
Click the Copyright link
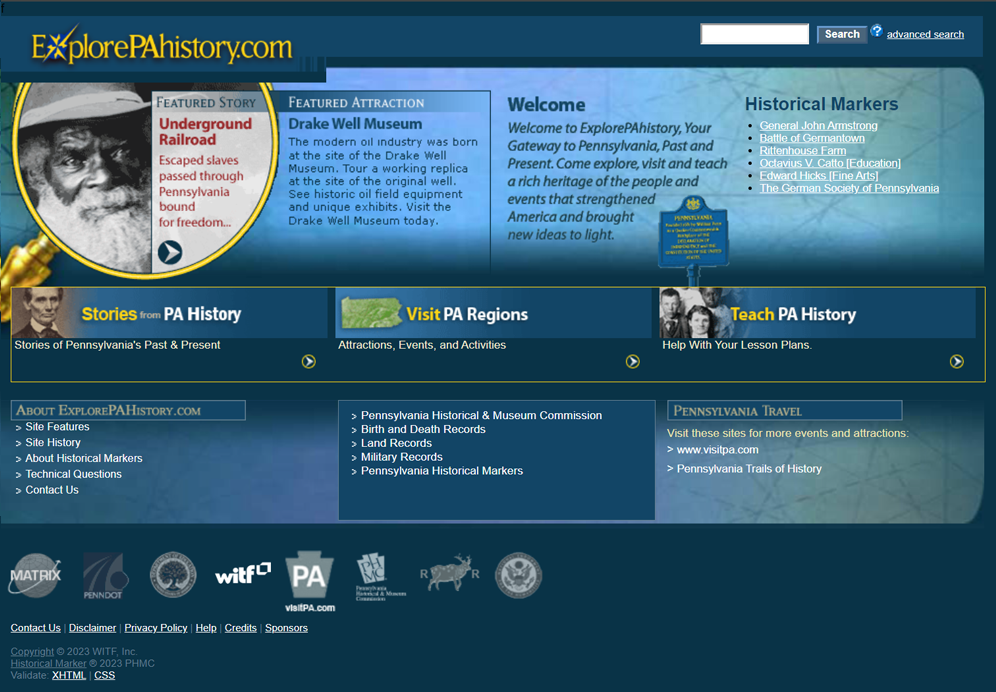(32, 651)
